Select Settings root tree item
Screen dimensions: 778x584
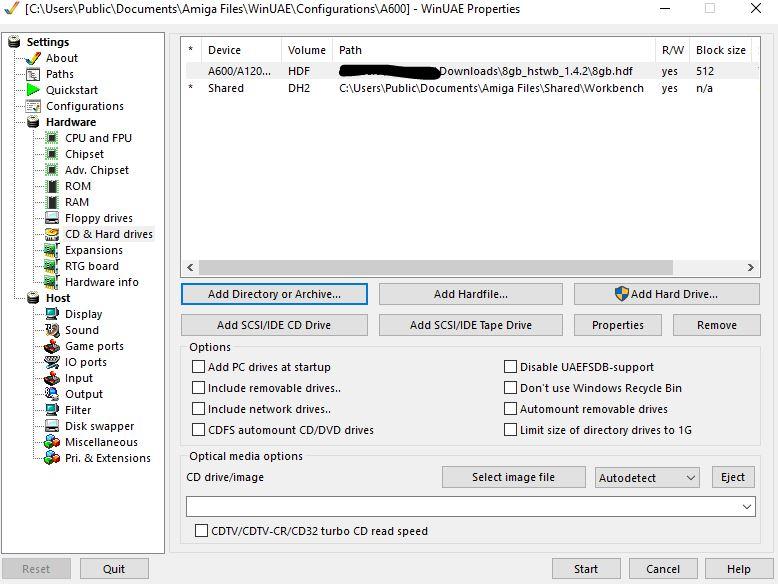click(48, 42)
